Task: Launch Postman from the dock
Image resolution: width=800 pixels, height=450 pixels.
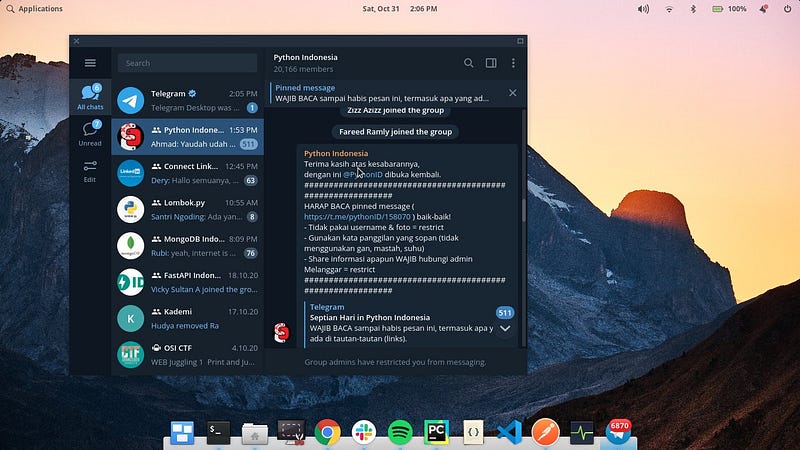Action: (x=545, y=433)
